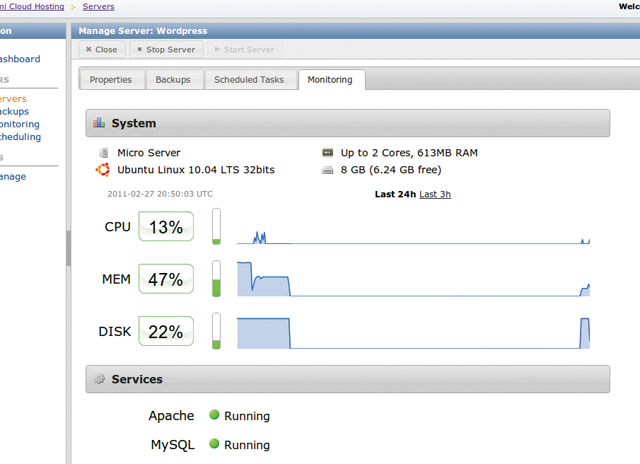640x464 pixels.
Task: Click the Micro Server label
Action: click(149, 153)
